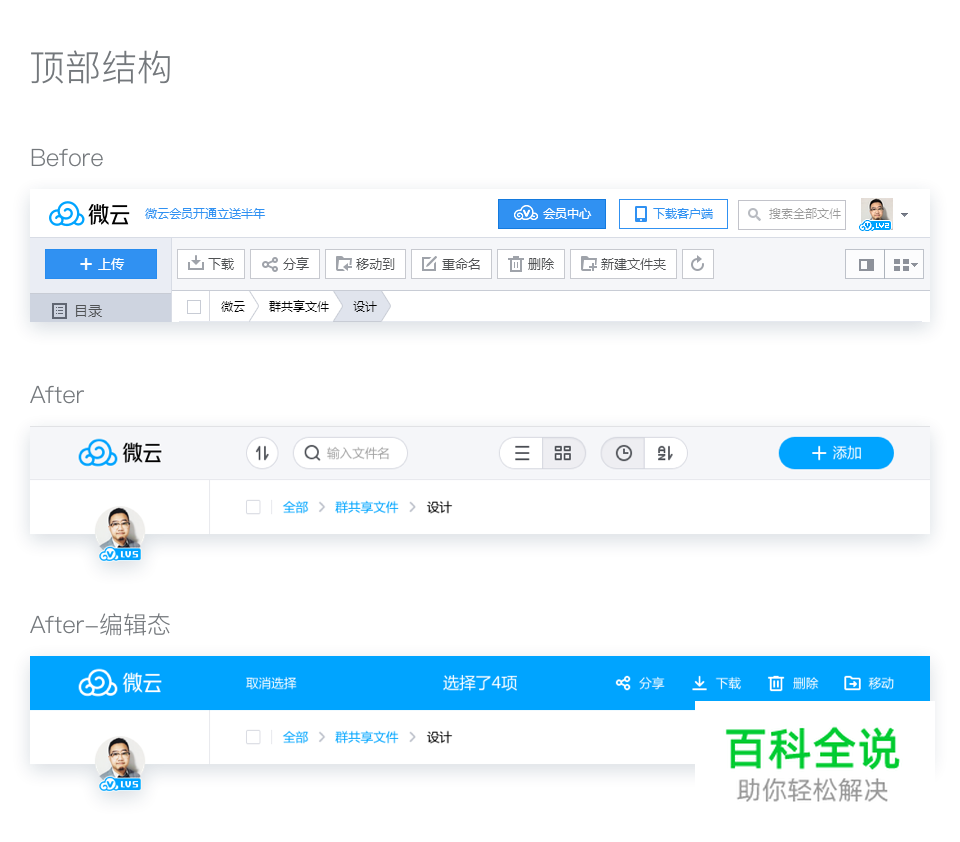960x842 pixels.
Task: Select the grid view icon in After toolbar
Action: pos(563,453)
